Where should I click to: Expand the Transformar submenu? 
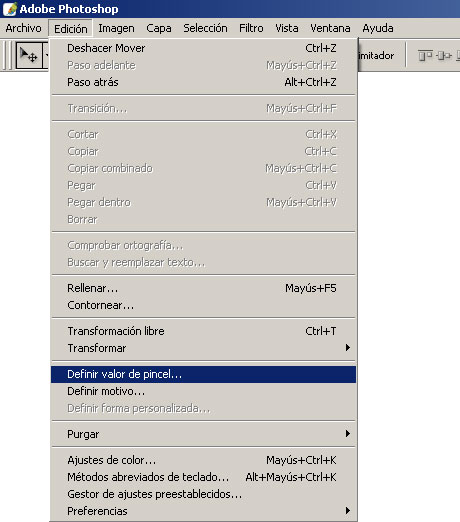click(203, 348)
